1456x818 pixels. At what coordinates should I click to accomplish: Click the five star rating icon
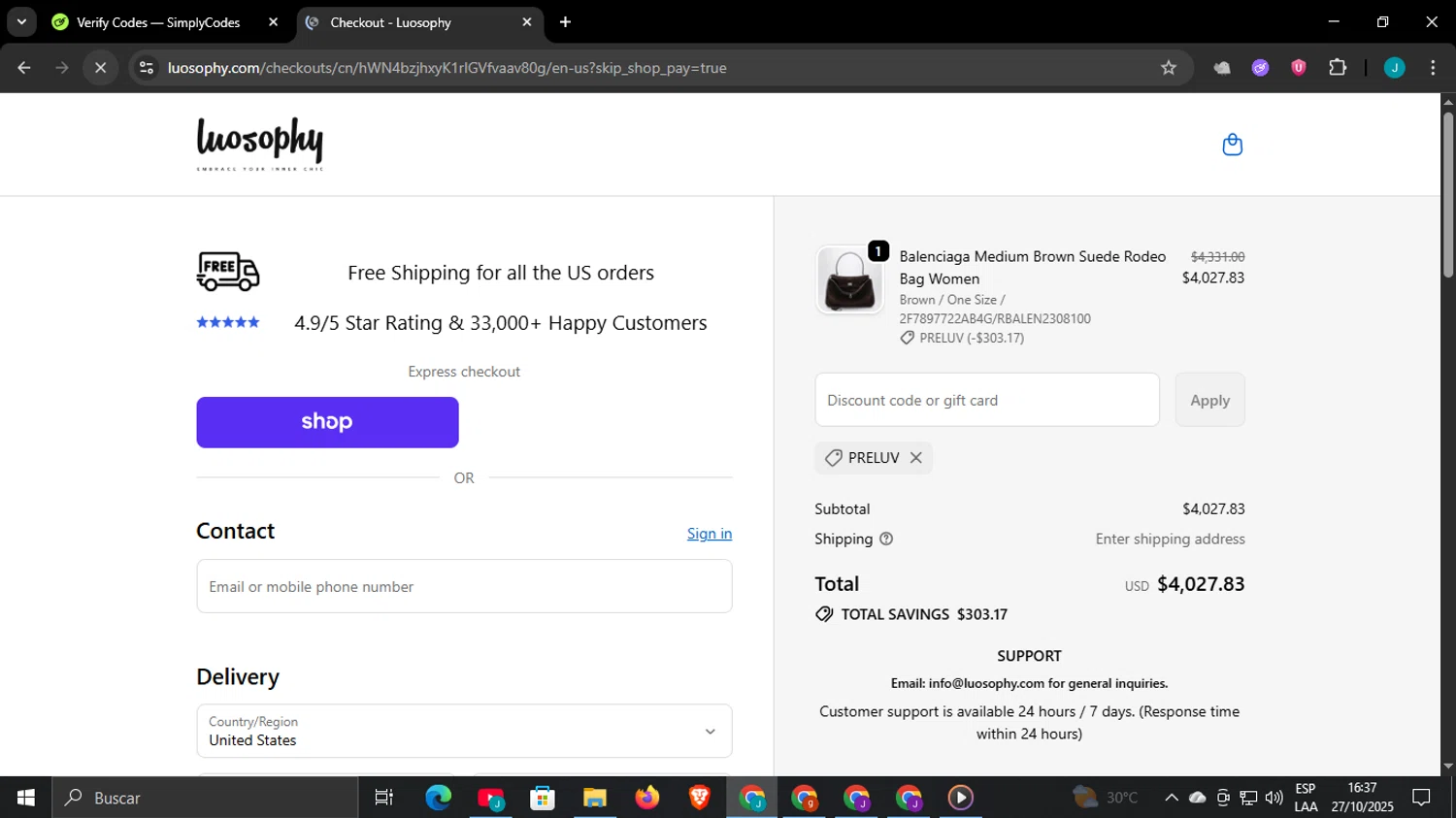pos(228,322)
